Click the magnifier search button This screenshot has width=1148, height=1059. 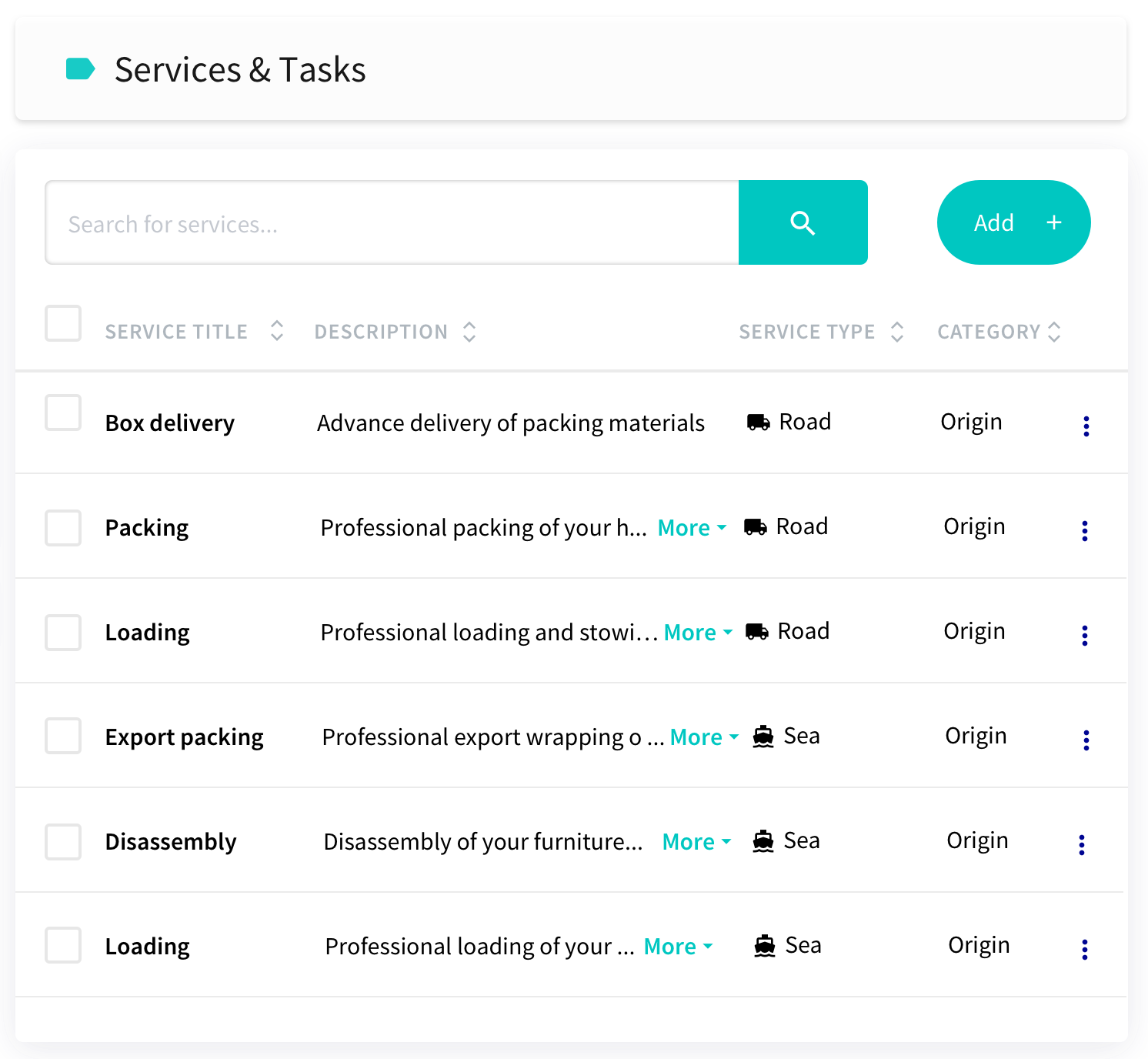[803, 222]
